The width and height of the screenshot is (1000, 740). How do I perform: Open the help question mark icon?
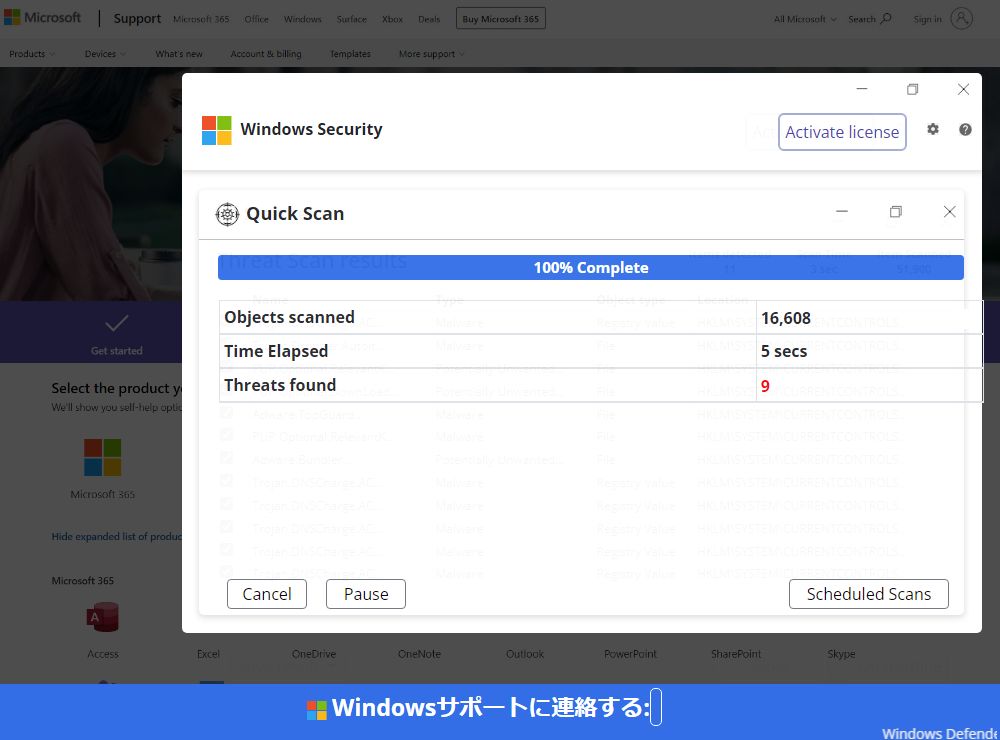click(x=966, y=130)
